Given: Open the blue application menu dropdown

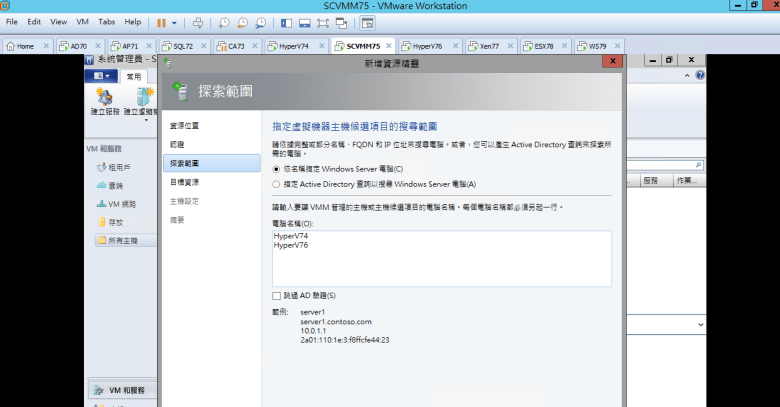Looking at the screenshot, I should [101, 75].
